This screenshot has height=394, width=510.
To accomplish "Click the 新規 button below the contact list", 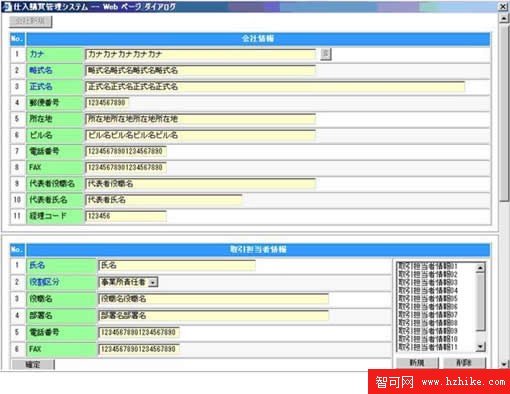I will click(417, 363).
